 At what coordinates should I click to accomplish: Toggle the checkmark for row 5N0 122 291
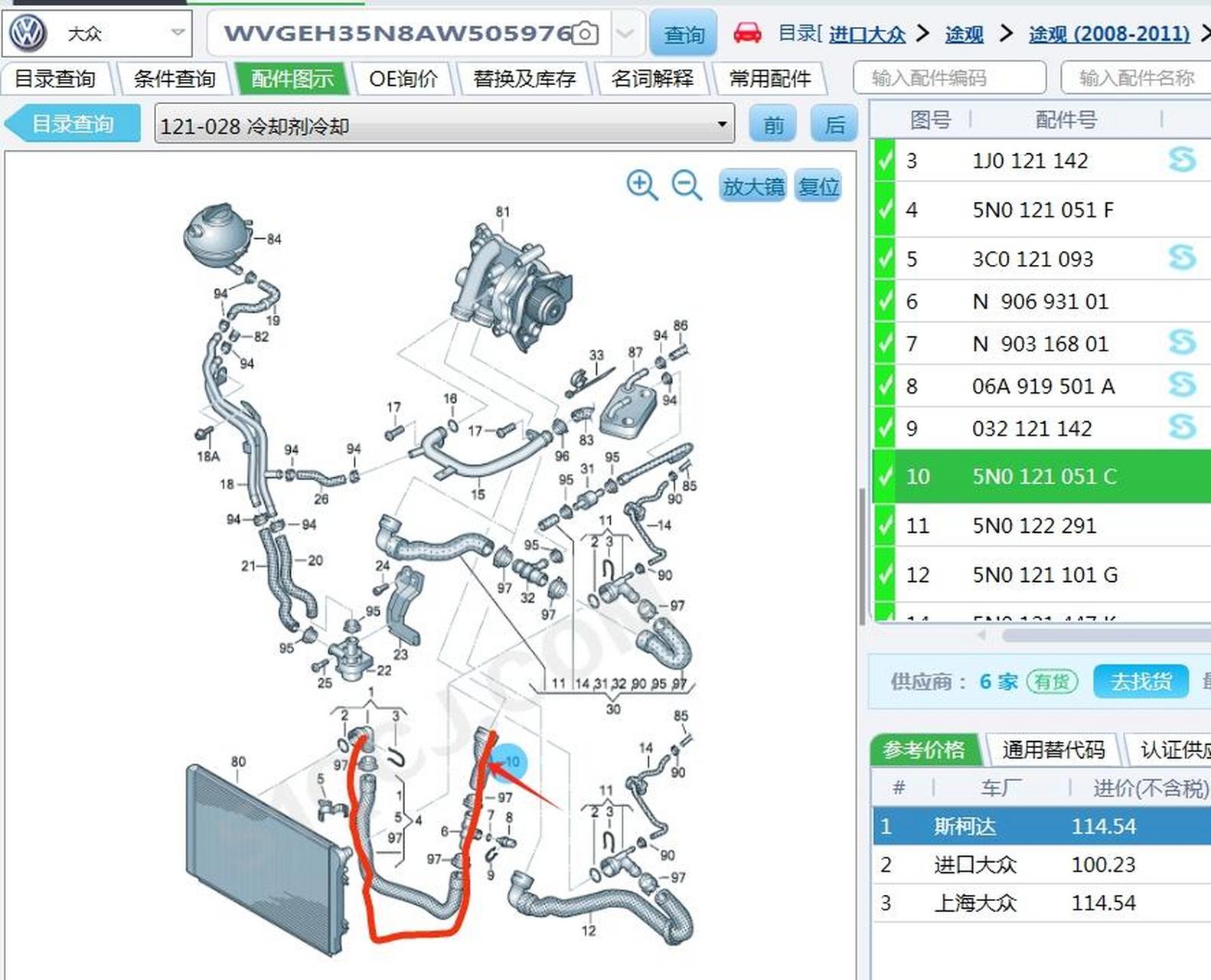click(x=884, y=525)
